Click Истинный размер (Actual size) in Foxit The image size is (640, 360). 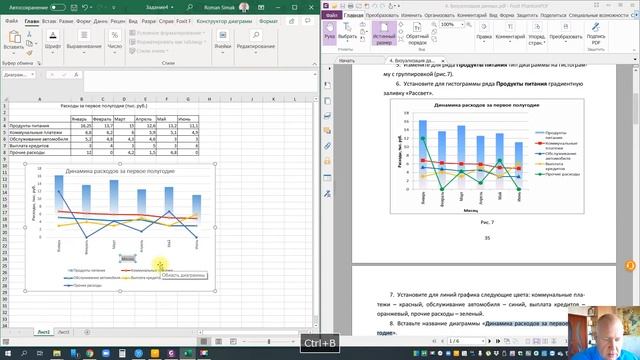tap(384, 33)
